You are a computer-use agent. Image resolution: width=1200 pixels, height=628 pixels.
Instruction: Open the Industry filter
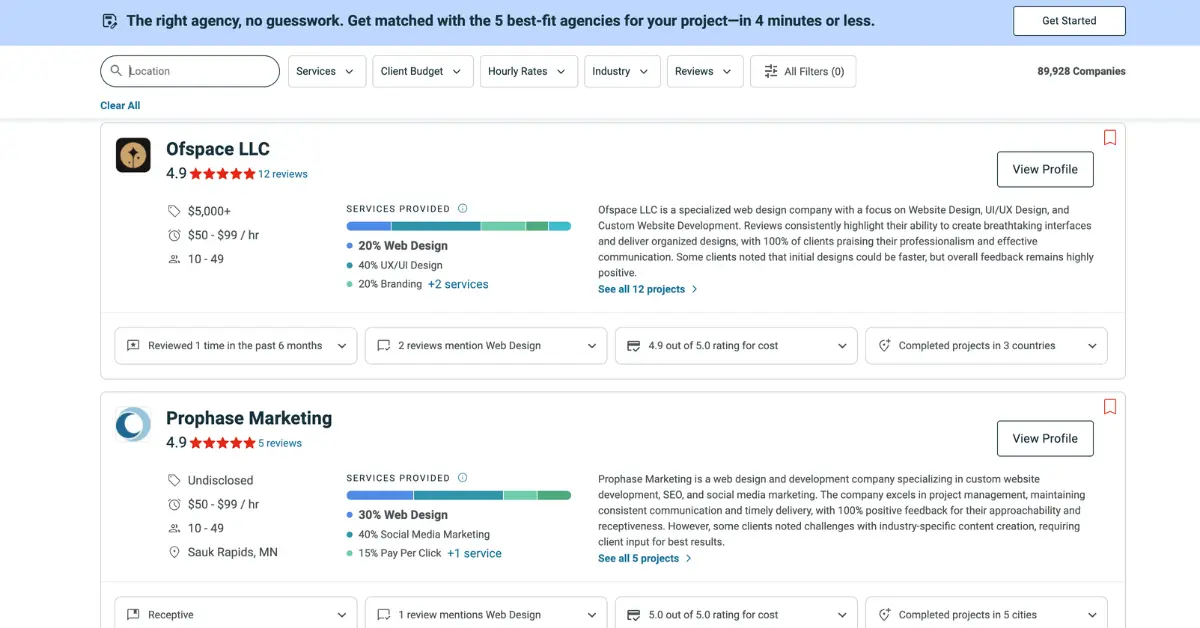(621, 71)
